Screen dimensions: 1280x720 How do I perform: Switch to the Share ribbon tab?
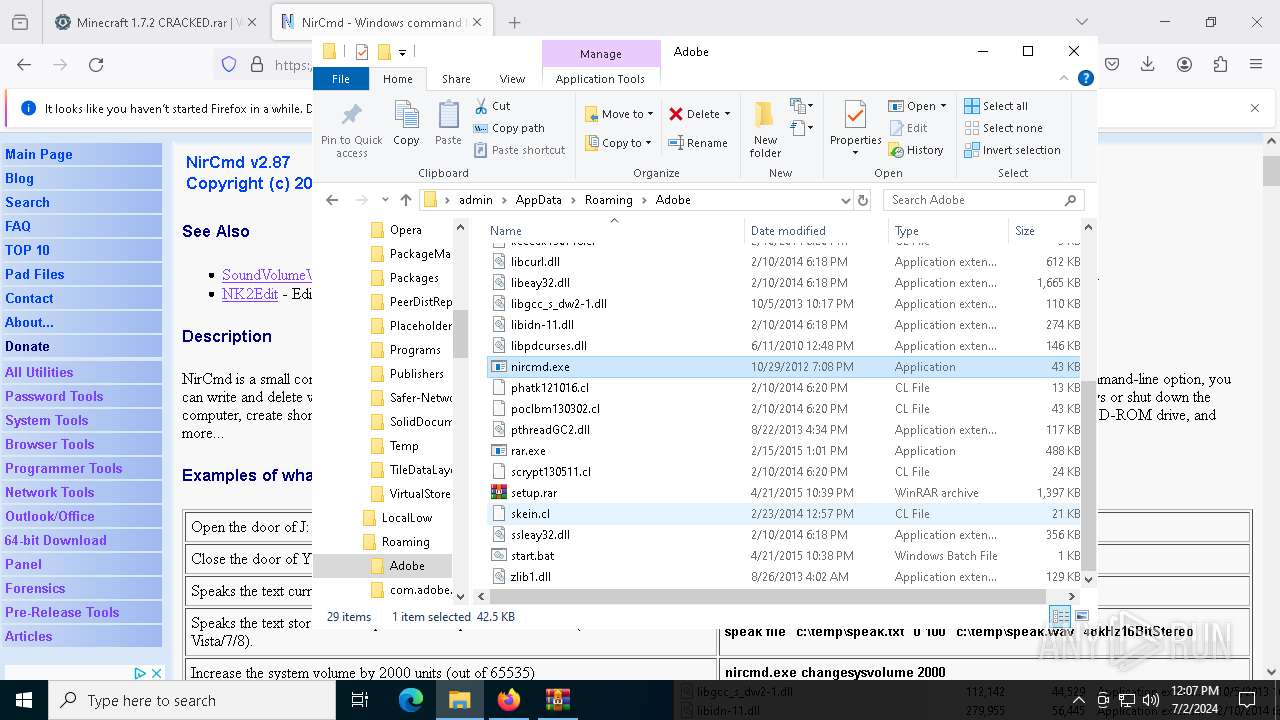[x=456, y=79]
